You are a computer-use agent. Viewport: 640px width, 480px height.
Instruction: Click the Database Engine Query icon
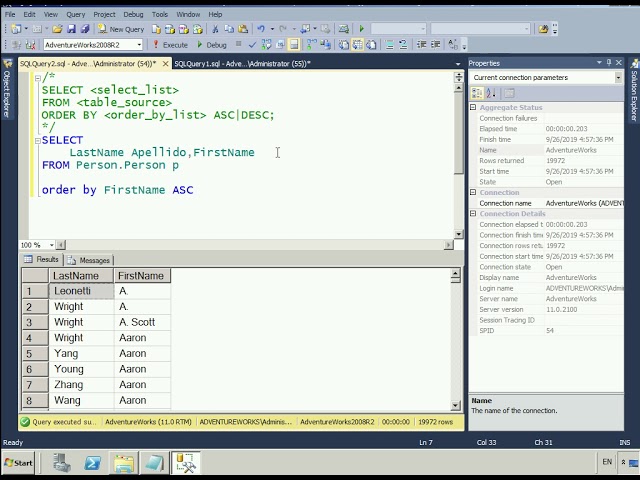click(156, 29)
